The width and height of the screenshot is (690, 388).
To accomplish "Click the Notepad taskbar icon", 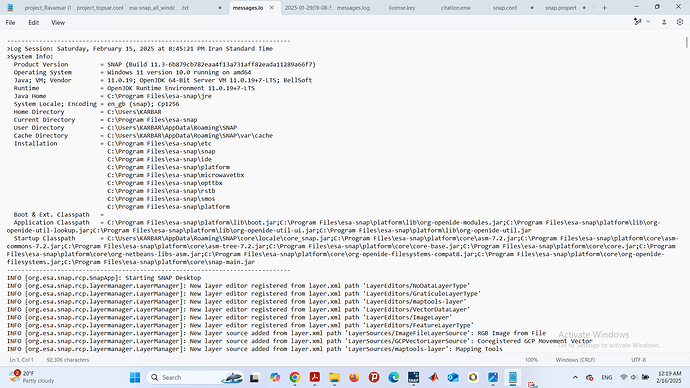I will pyautogui.click(x=513, y=377).
